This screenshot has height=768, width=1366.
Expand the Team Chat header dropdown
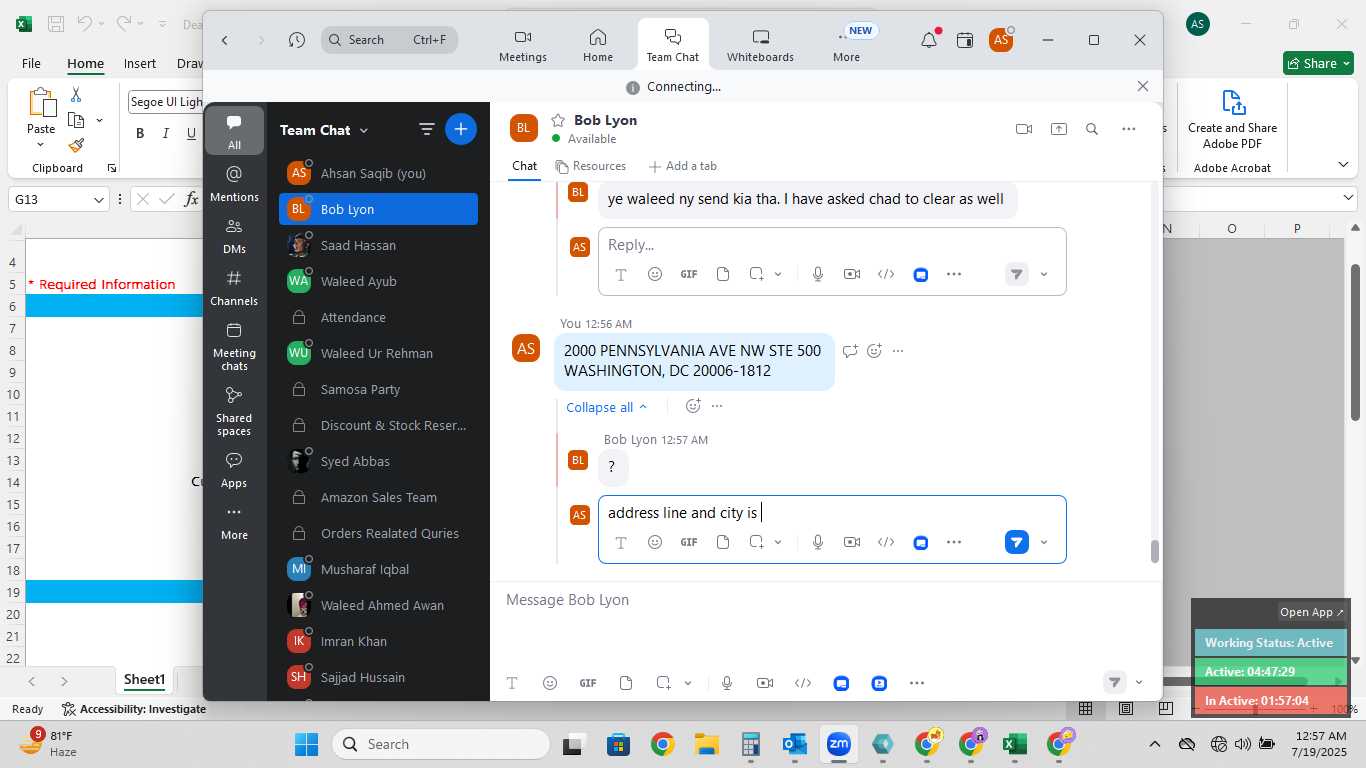(x=363, y=130)
